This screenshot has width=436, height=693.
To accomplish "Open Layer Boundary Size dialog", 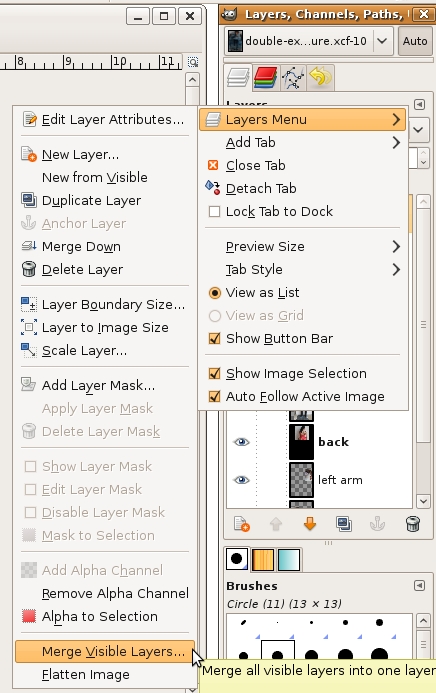I will pyautogui.click(x=105, y=305).
